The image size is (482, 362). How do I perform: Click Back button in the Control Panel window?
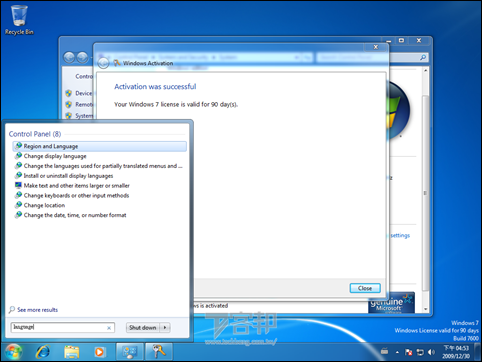(69, 57)
